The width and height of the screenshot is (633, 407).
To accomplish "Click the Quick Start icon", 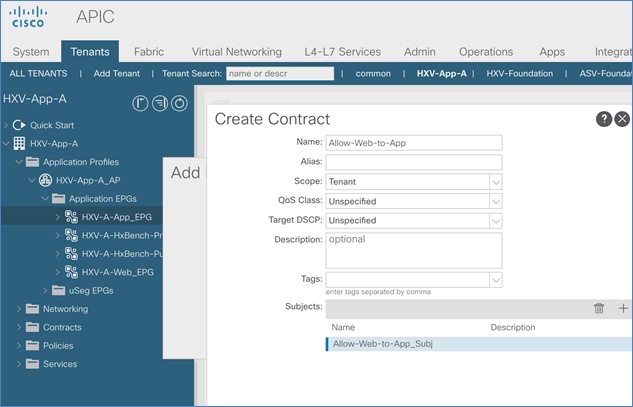I will pyautogui.click(x=19, y=125).
